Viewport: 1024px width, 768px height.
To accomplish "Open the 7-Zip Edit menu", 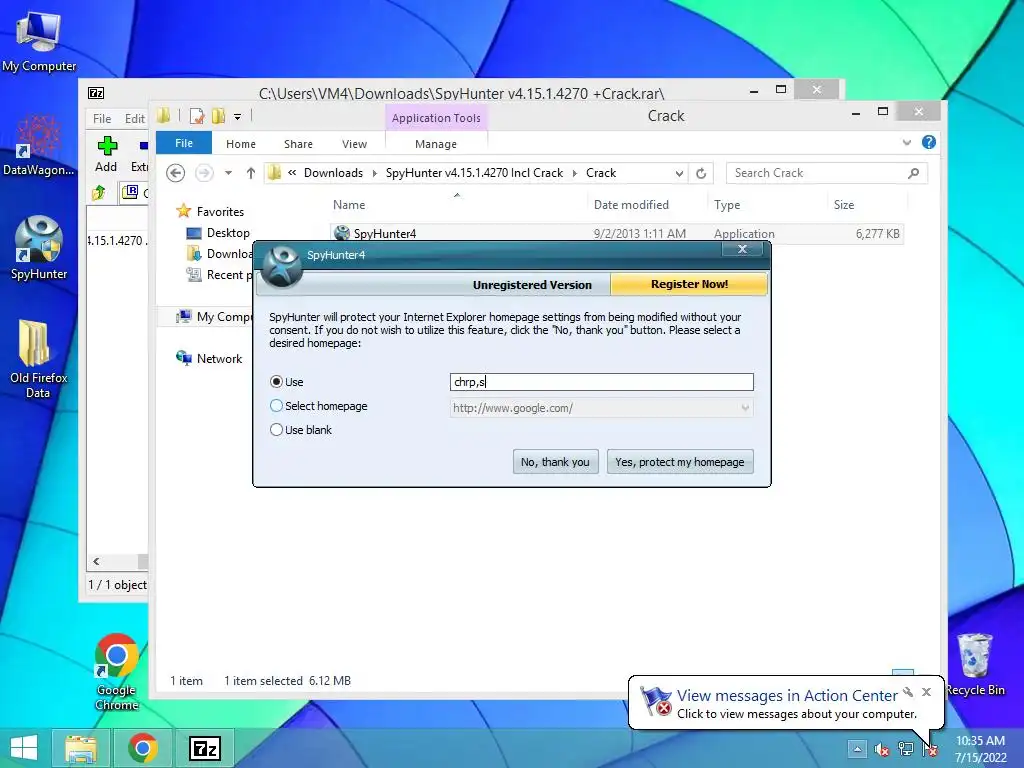I will click(135, 119).
